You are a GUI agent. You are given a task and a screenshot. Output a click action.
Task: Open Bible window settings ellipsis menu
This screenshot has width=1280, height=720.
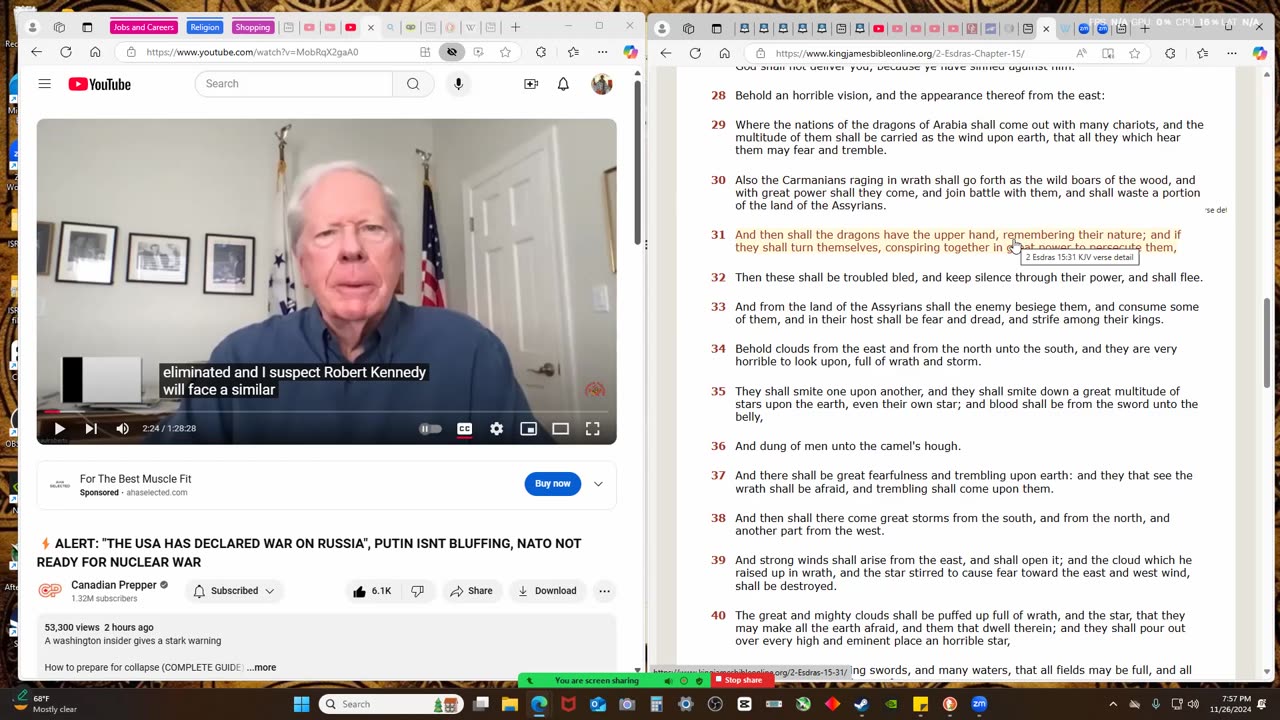1231,53
